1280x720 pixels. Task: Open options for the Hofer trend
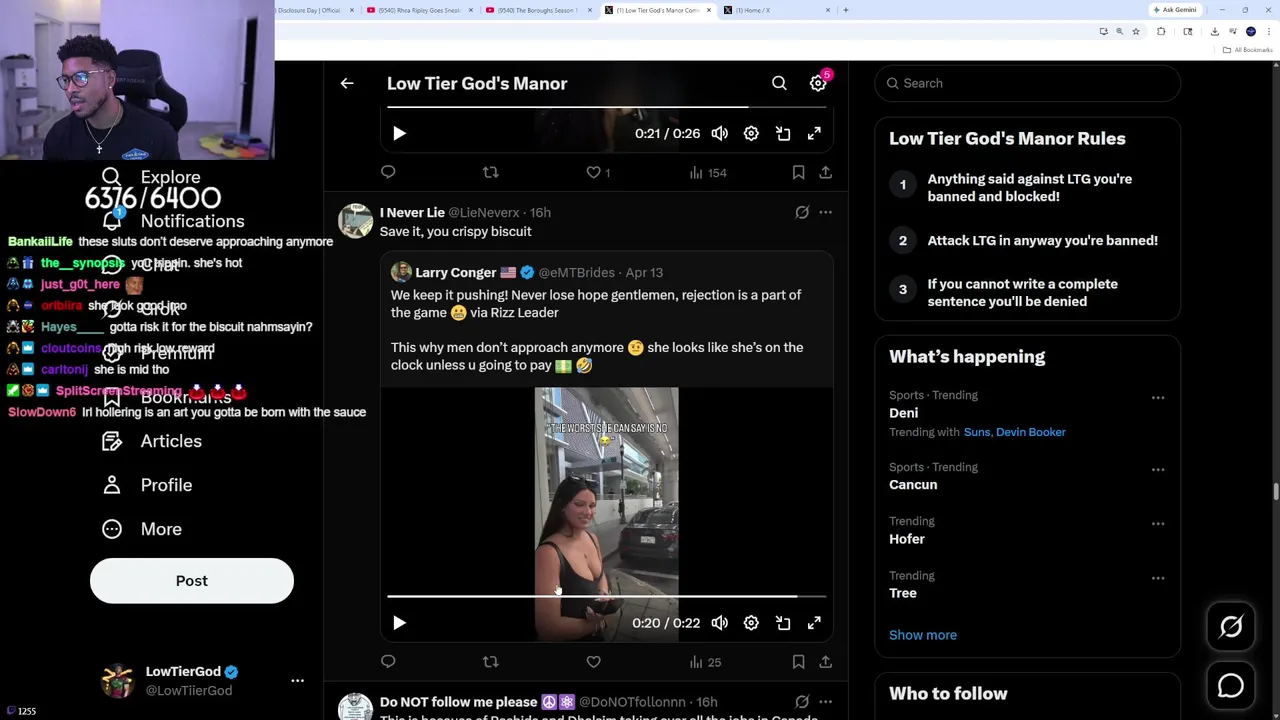point(1158,523)
